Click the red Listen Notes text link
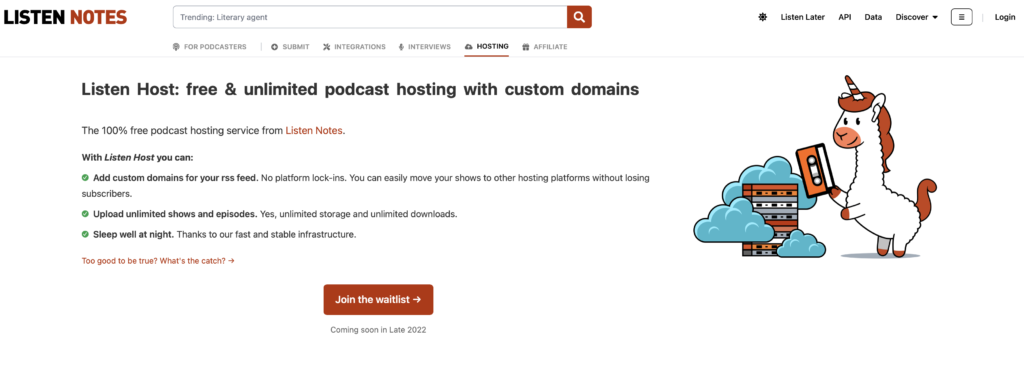The width and height of the screenshot is (1024, 380). pos(313,131)
